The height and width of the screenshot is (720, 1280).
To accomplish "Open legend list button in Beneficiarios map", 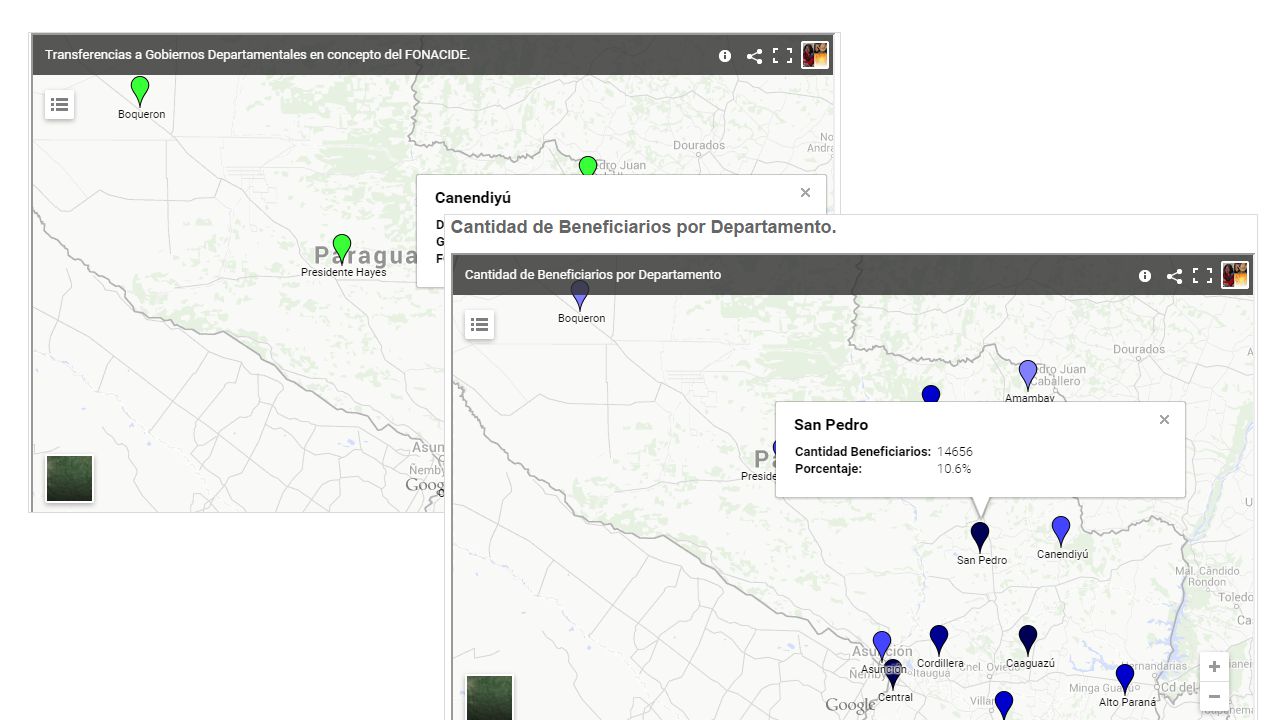I will [480, 324].
